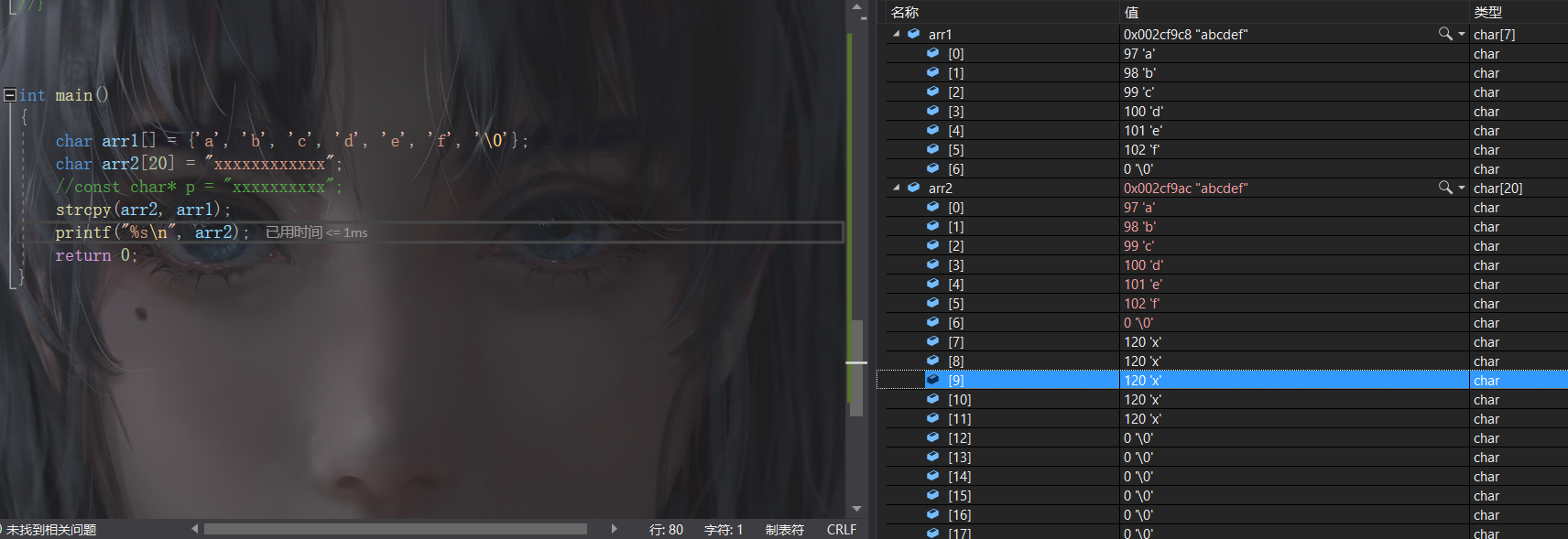Screen dimensions: 1568x539
Task: Collapse the arr2 watch variable tree
Action: coord(896,188)
